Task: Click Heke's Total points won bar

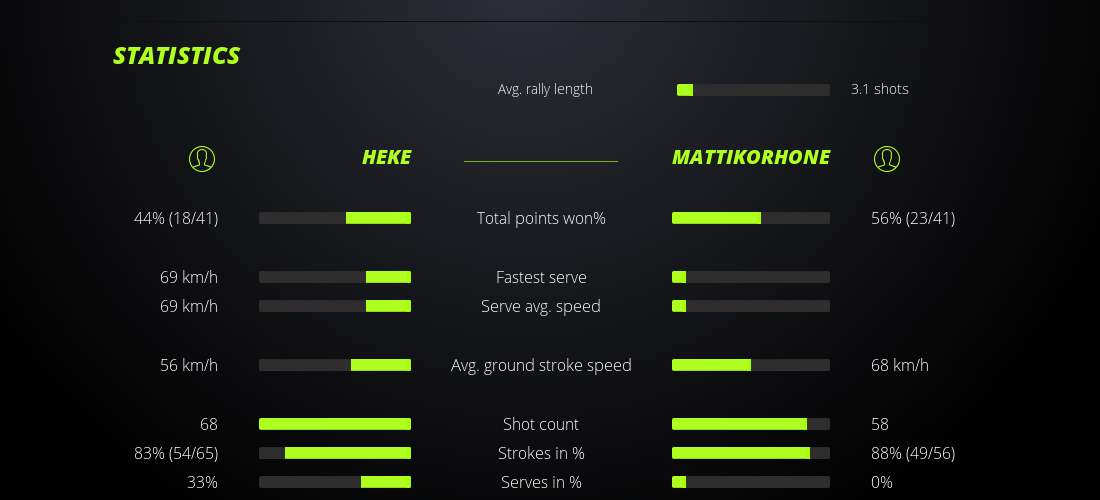Action: [335, 218]
